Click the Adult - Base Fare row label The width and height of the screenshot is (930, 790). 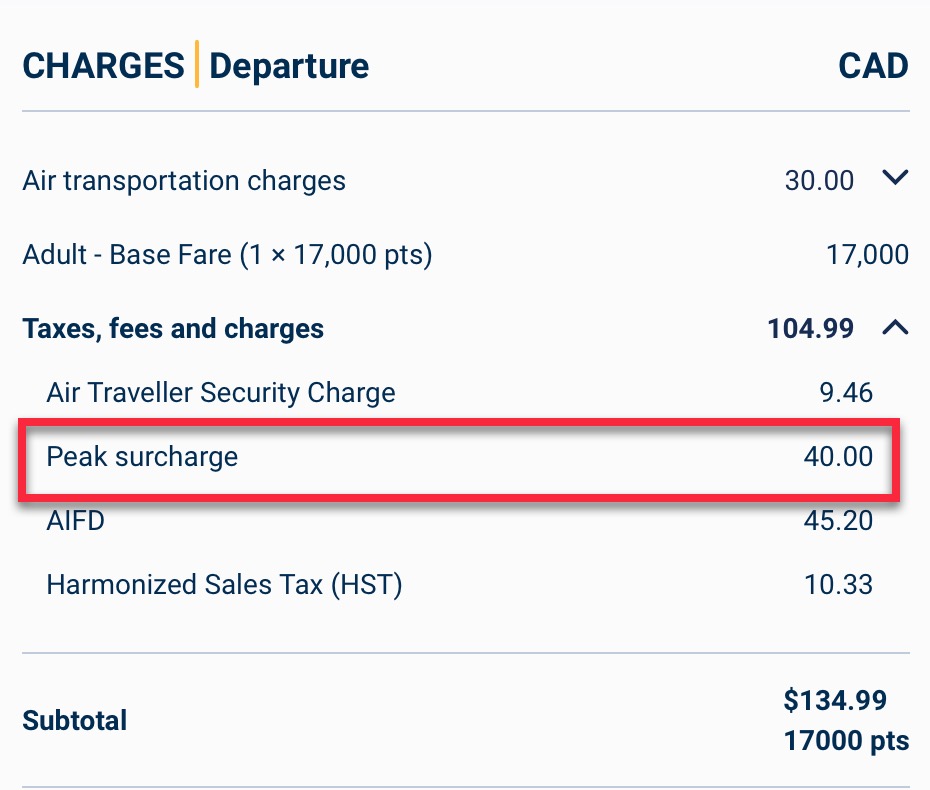coord(227,255)
